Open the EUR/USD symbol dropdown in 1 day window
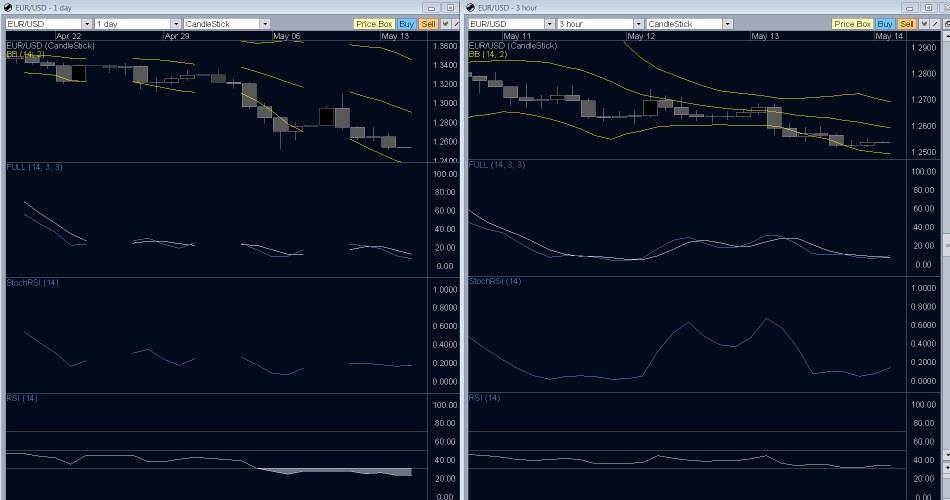 point(86,24)
